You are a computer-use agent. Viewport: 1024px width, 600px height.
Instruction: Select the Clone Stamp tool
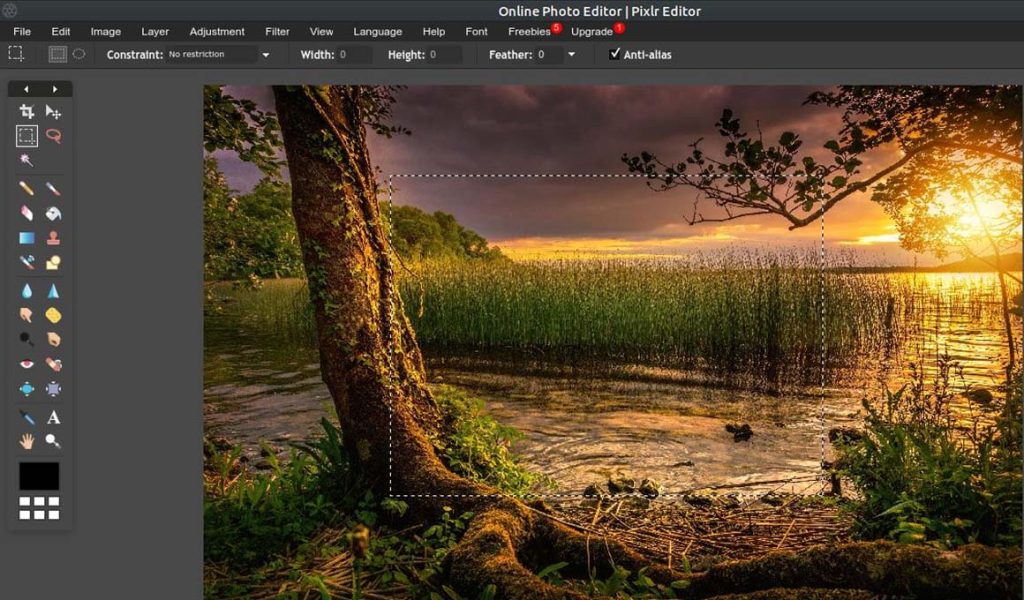click(x=54, y=238)
